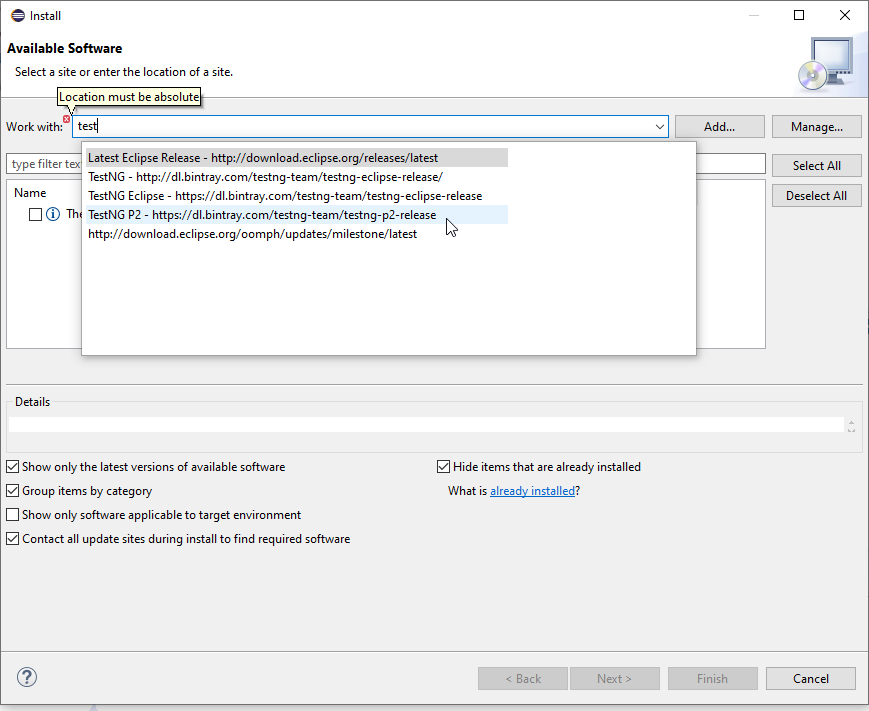The height and width of the screenshot is (711, 869).
Task: Select oomph updates milestone latest URL
Action: 297,234
